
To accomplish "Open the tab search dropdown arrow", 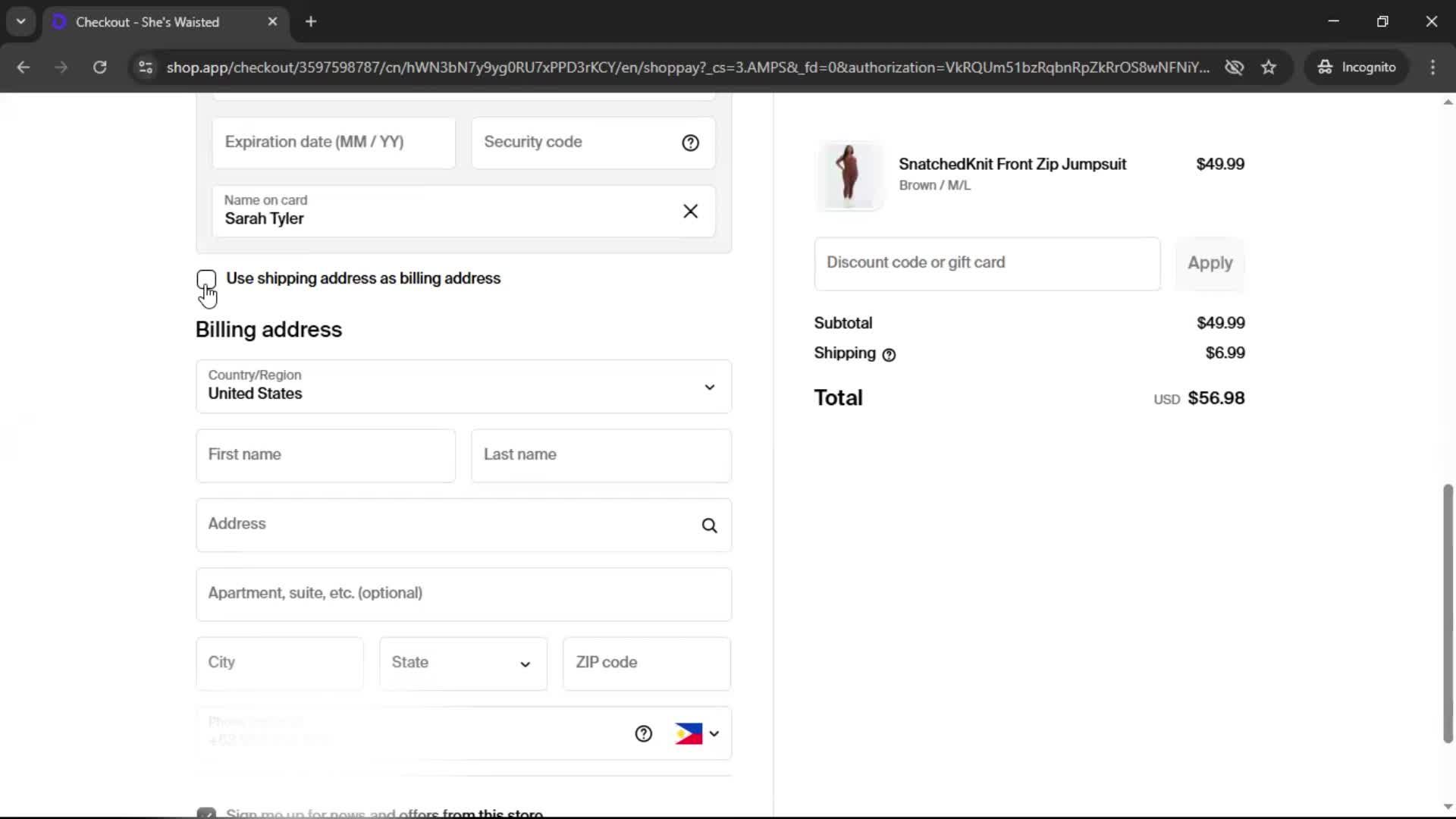I will pos(20,21).
